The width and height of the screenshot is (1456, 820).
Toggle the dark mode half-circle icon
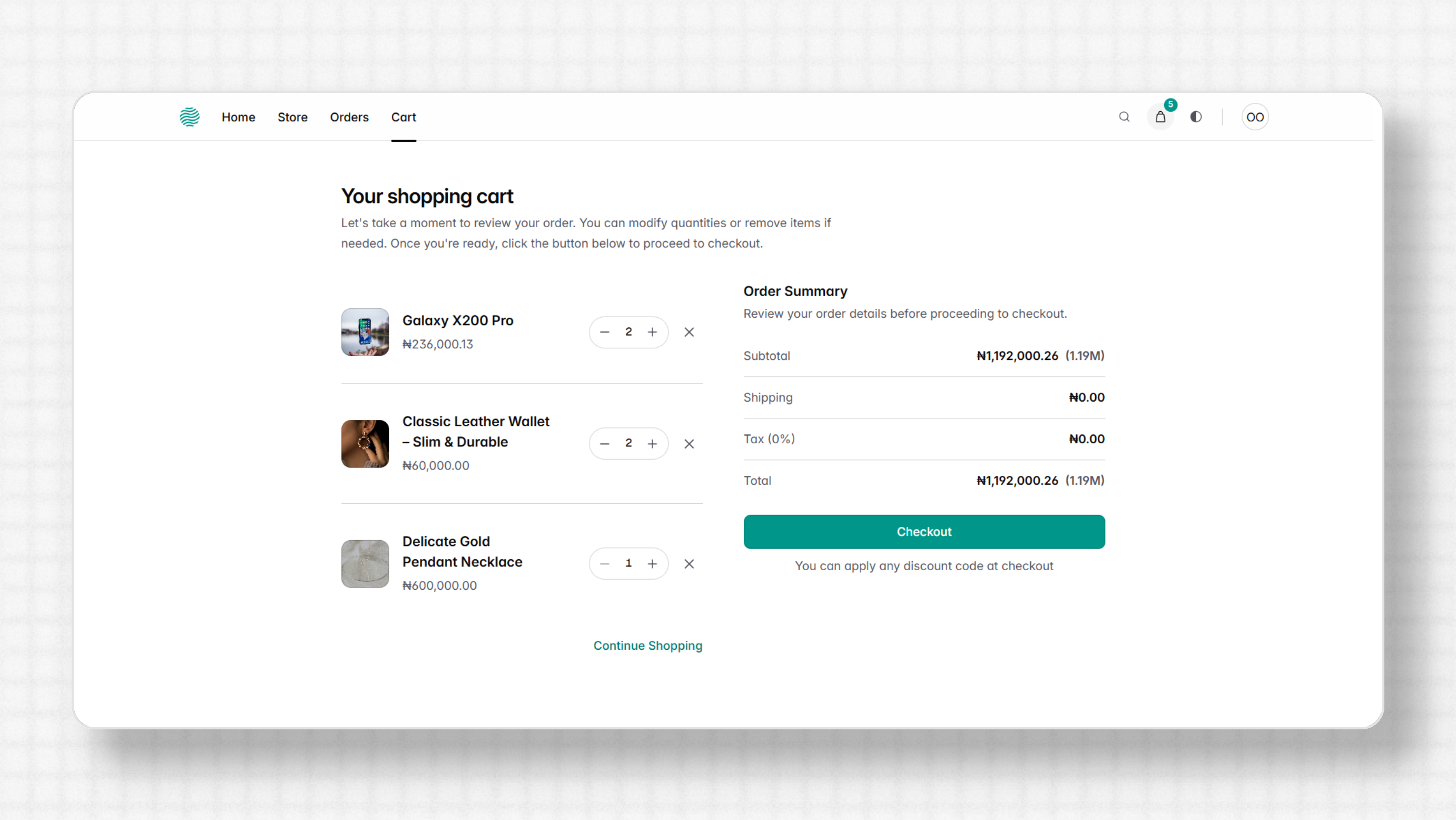pyautogui.click(x=1196, y=117)
